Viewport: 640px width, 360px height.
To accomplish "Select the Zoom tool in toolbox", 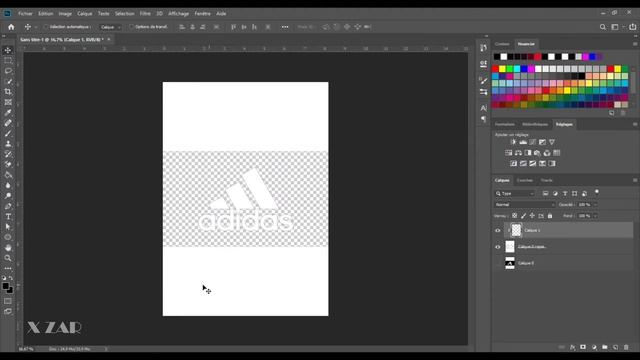I will click(8, 258).
